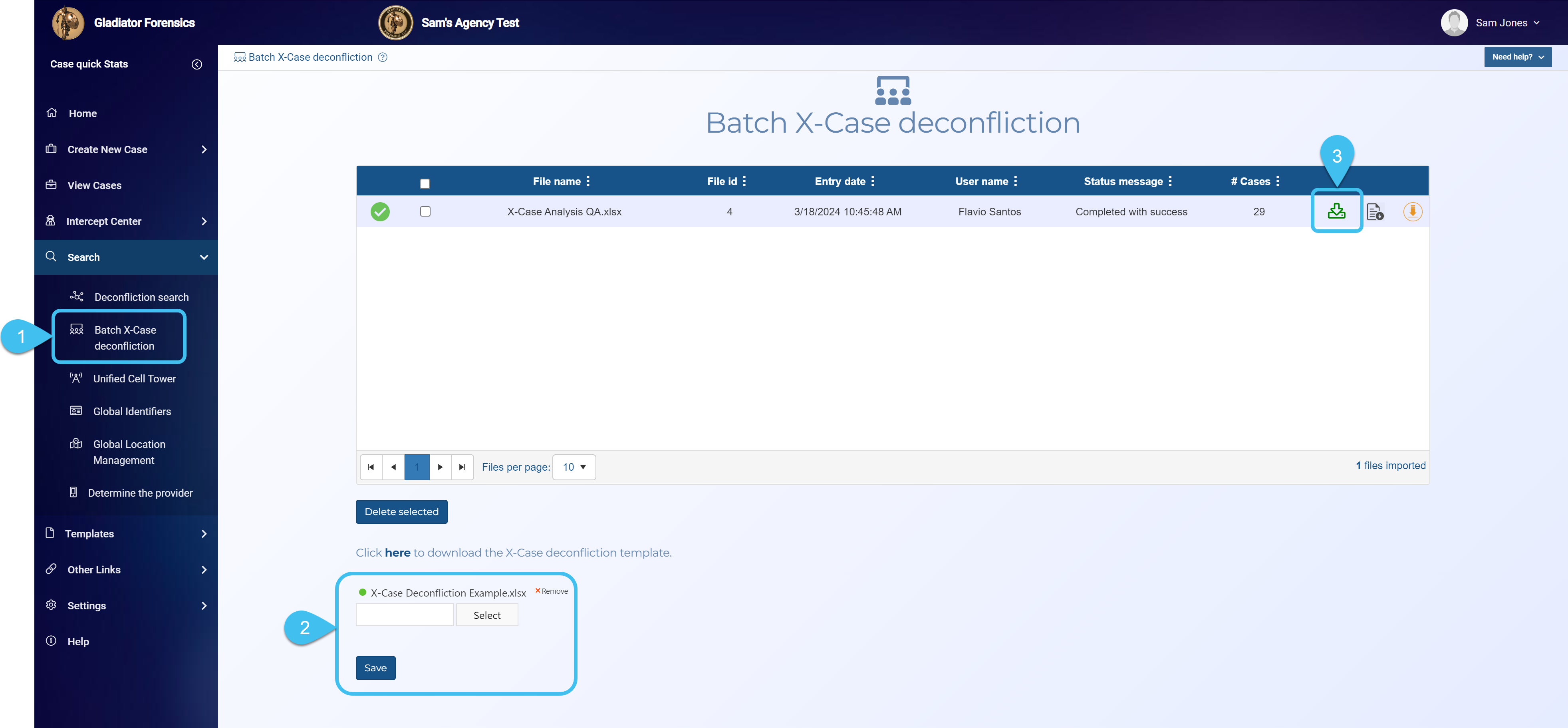Image resolution: width=1568 pixels, height=728 pixels.
Task: Check the X-Case Analysis QA.xlsx row checkbox
Action: [x=425, y=211]
